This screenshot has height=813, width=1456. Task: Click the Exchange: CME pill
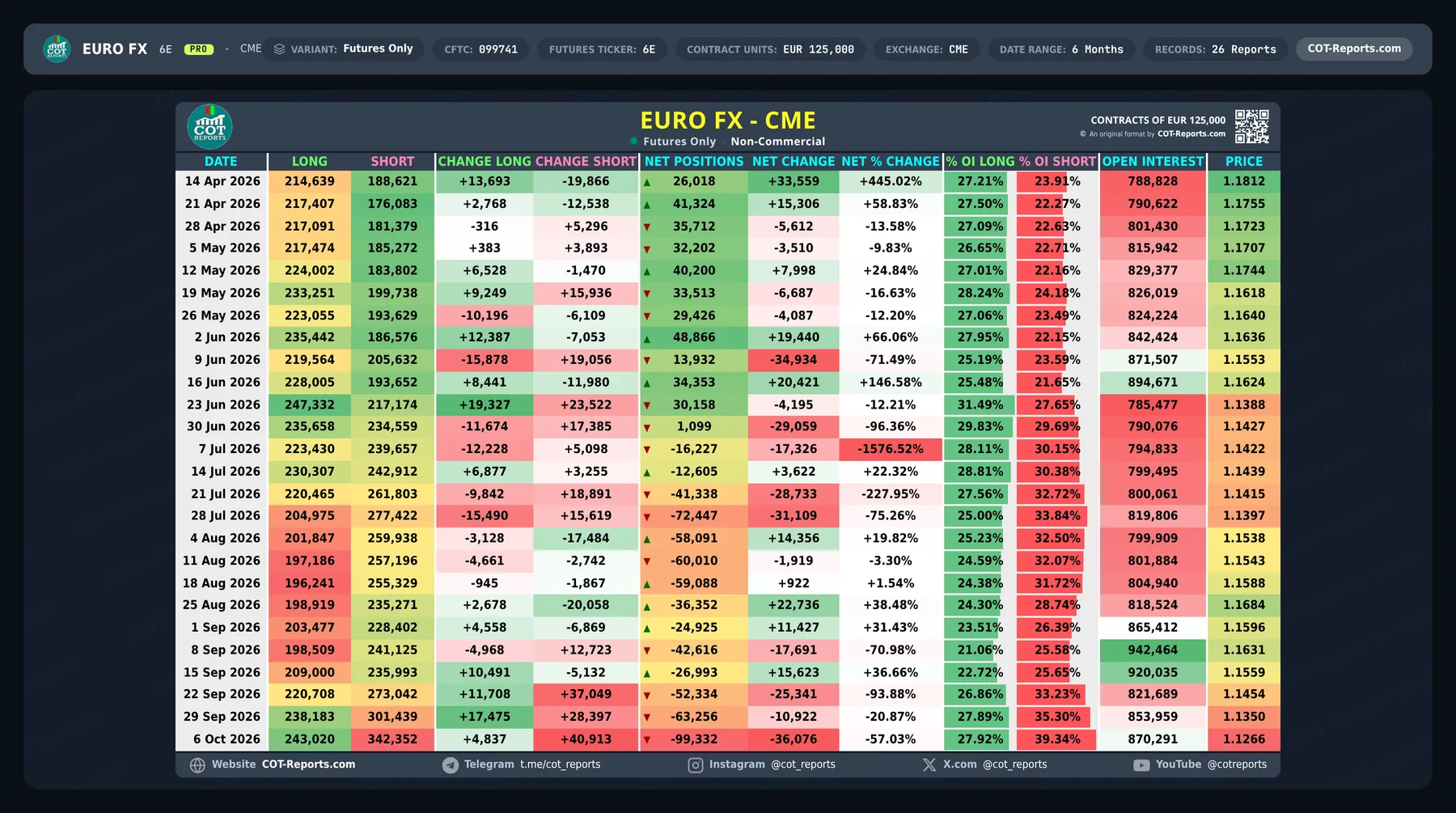tap(926, 49)
